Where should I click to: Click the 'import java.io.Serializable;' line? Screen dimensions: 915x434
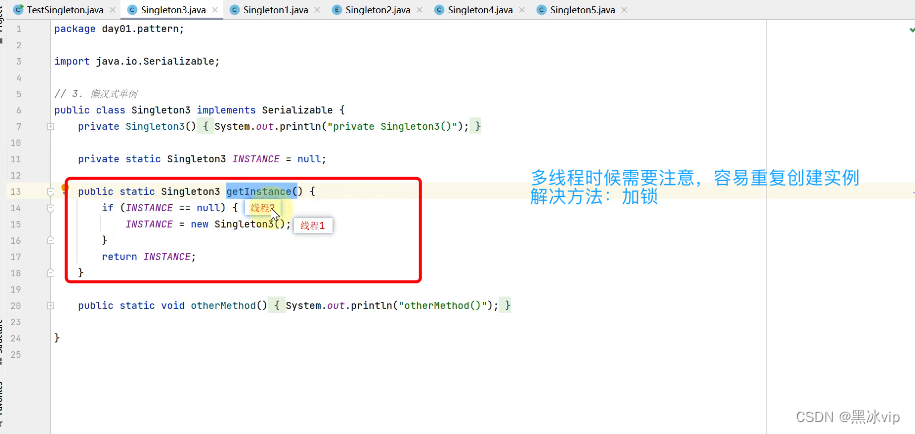137,61
